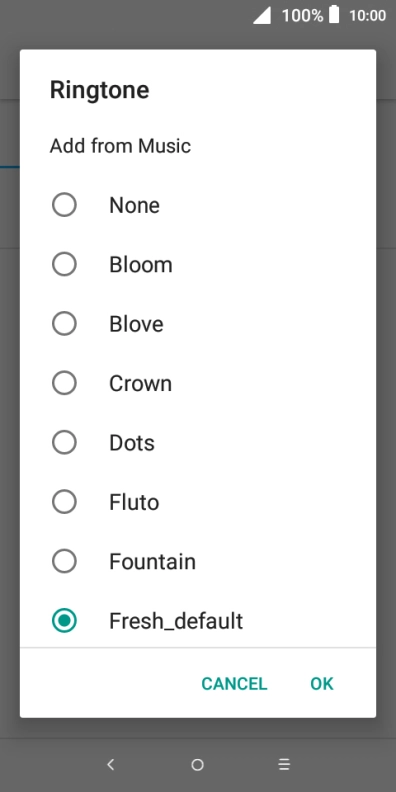
Task: Pick the Crown ringtone radio button
Action: pos(64,383)
